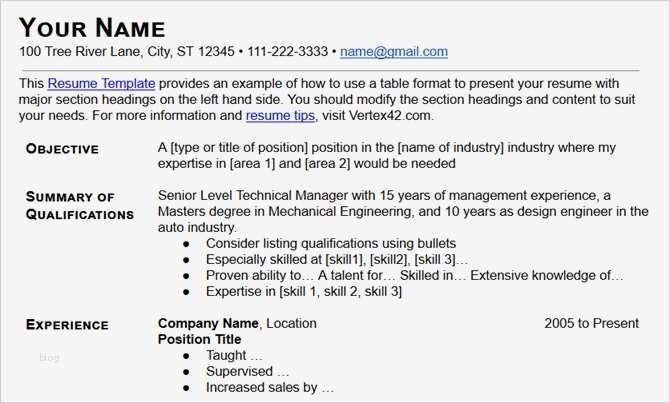This screenshot has width=670, height=403.
Task: Click the Experience section heading
Action: point(67,324)
